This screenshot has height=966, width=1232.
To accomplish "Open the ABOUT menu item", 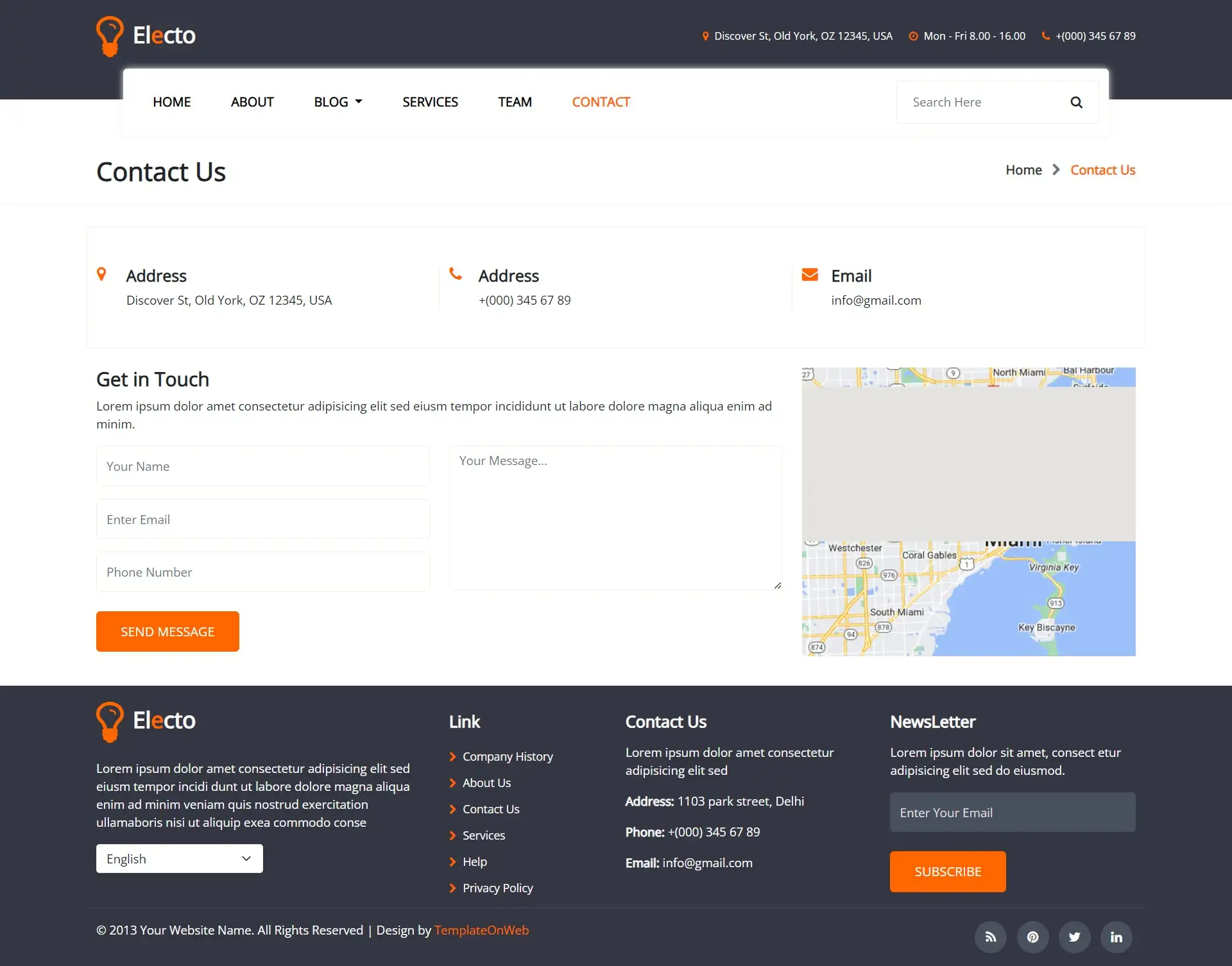I will pyautogui.click(x=252, y=102).
